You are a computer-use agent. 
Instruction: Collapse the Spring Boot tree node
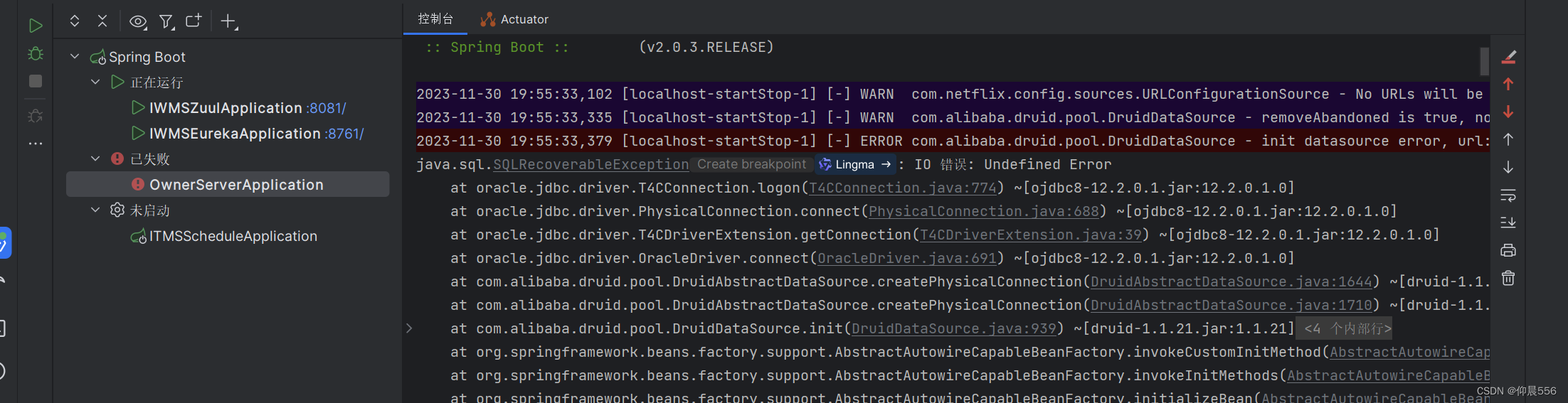[x=75, y=56]
